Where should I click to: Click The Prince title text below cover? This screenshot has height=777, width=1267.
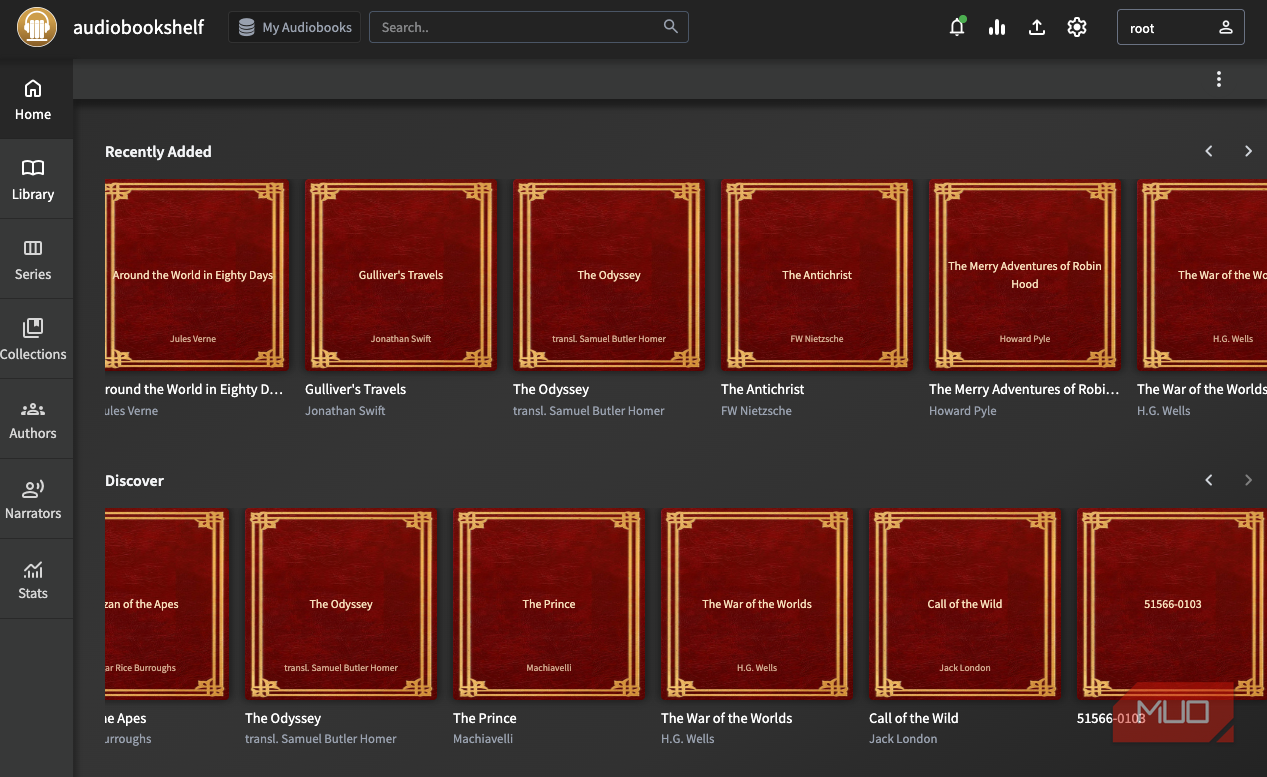coord(485,718)
